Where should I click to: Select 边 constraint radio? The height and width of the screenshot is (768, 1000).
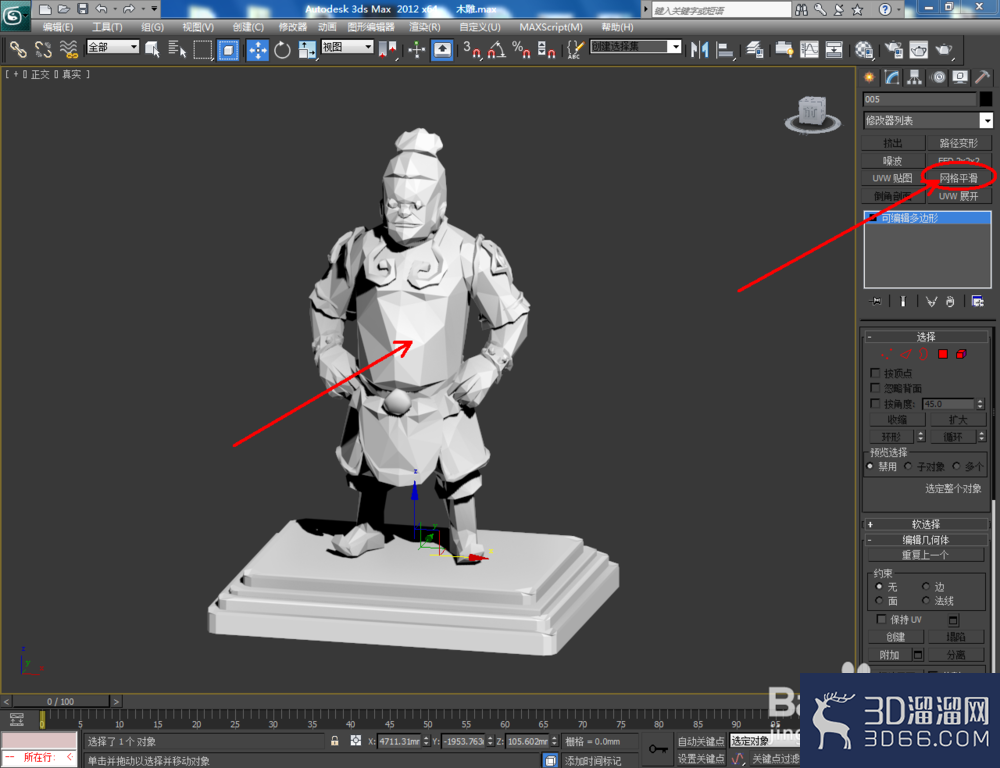(925, 586)
